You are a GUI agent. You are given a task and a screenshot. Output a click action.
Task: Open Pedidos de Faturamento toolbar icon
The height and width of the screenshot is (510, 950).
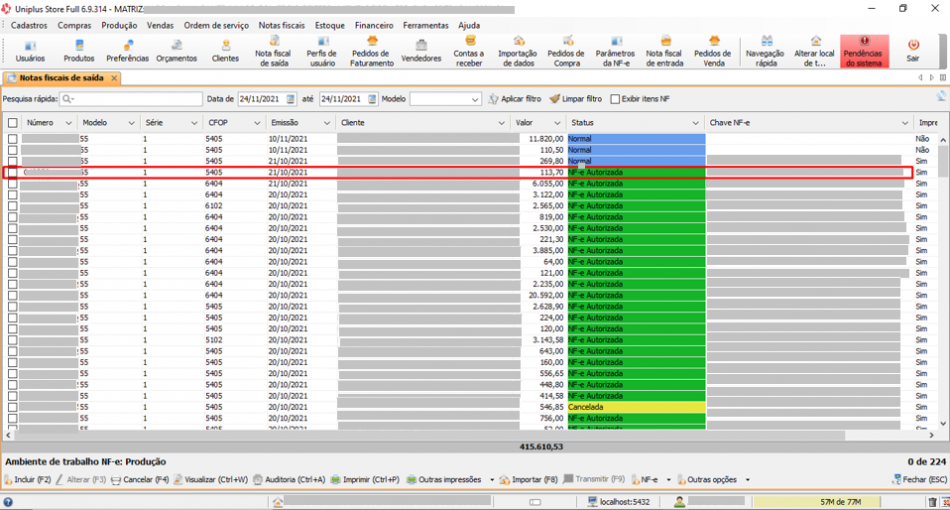click(x=371, y=51)
